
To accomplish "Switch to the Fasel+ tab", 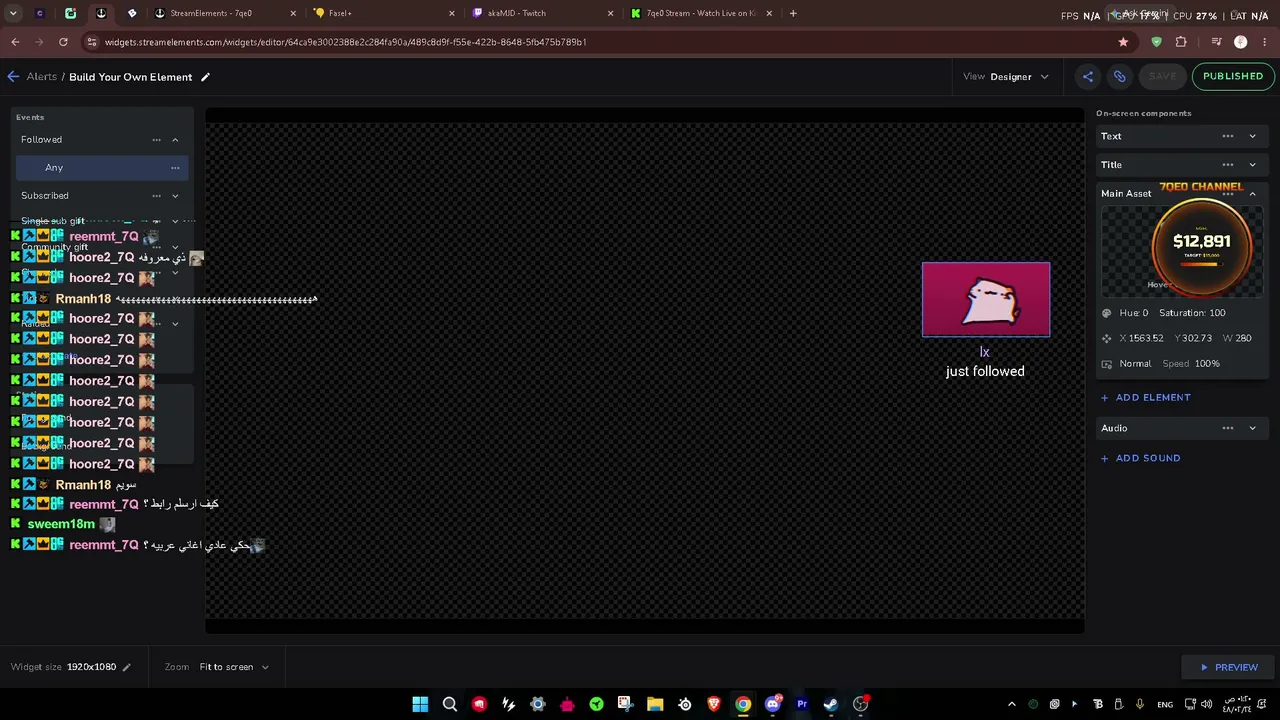I will pyautogui.click(x=384, y=13).
